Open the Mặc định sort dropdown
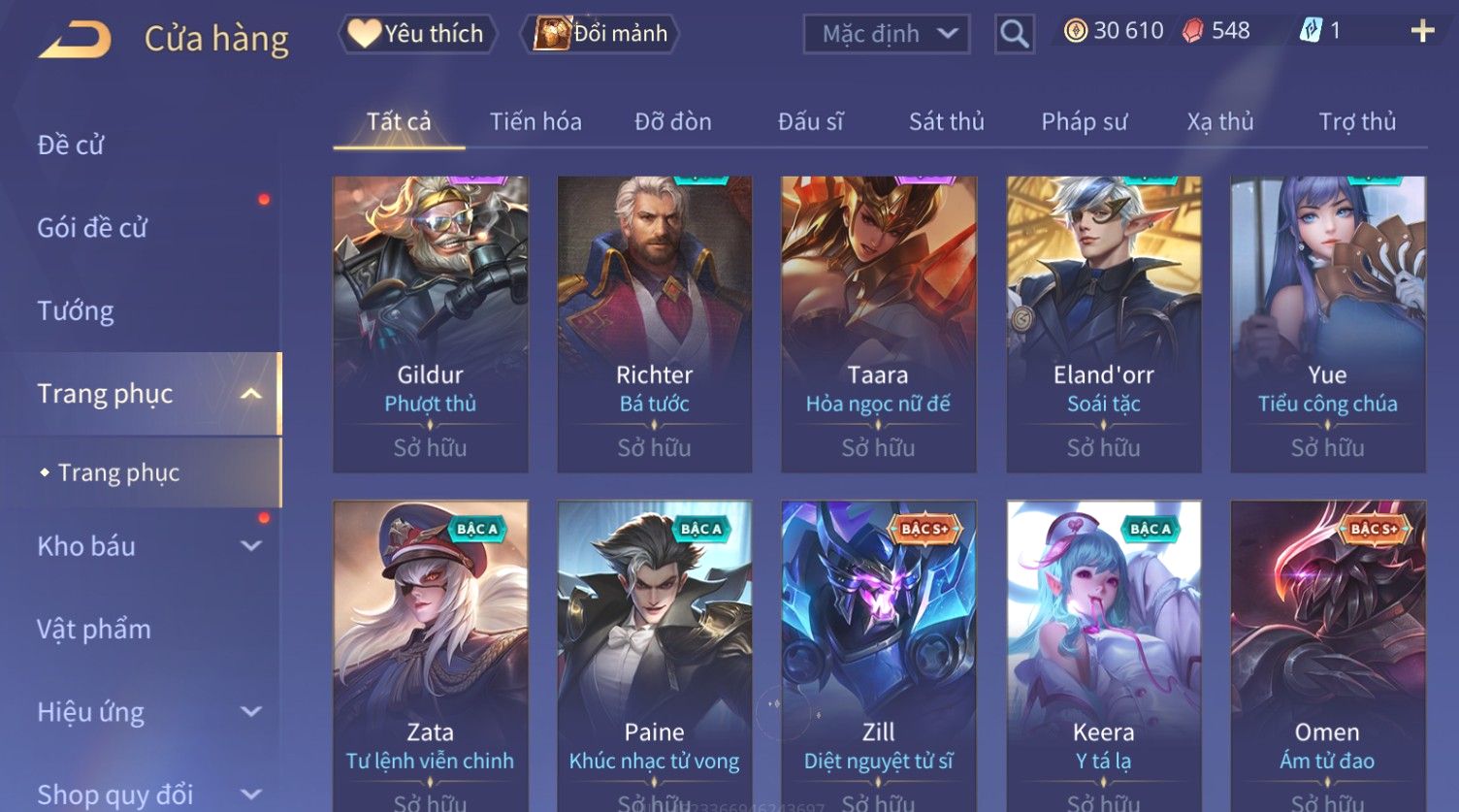1459x812 pixels. 887,34
